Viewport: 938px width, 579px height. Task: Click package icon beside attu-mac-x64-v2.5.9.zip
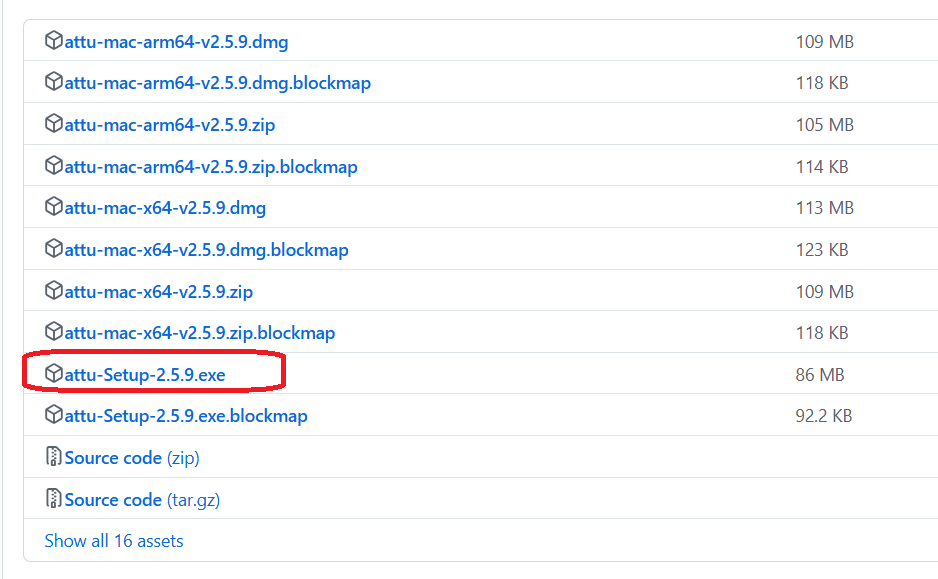(x=54, y=291)
